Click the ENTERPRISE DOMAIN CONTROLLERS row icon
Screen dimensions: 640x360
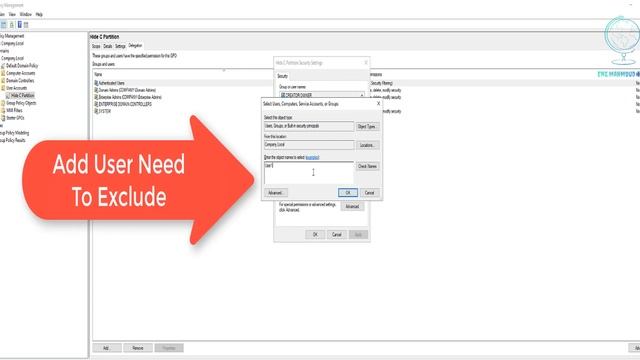(96, 104)
